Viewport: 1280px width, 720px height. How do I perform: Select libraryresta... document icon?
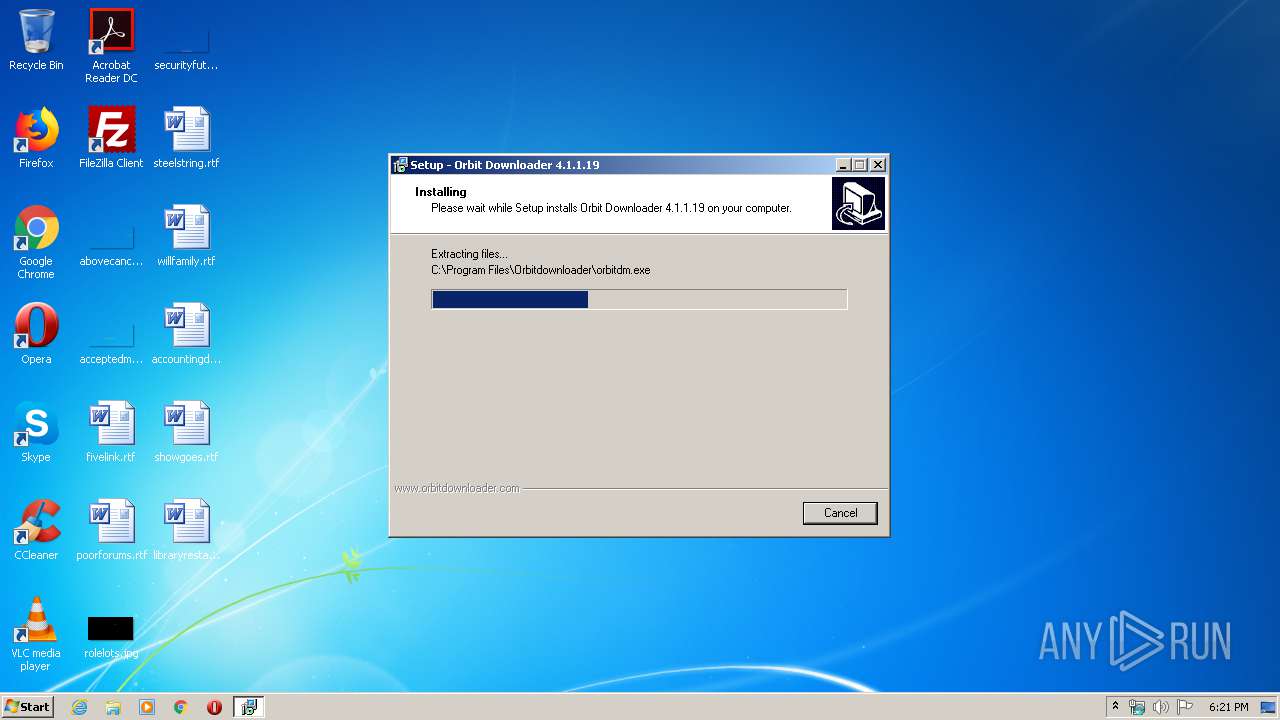coord(186,531)
